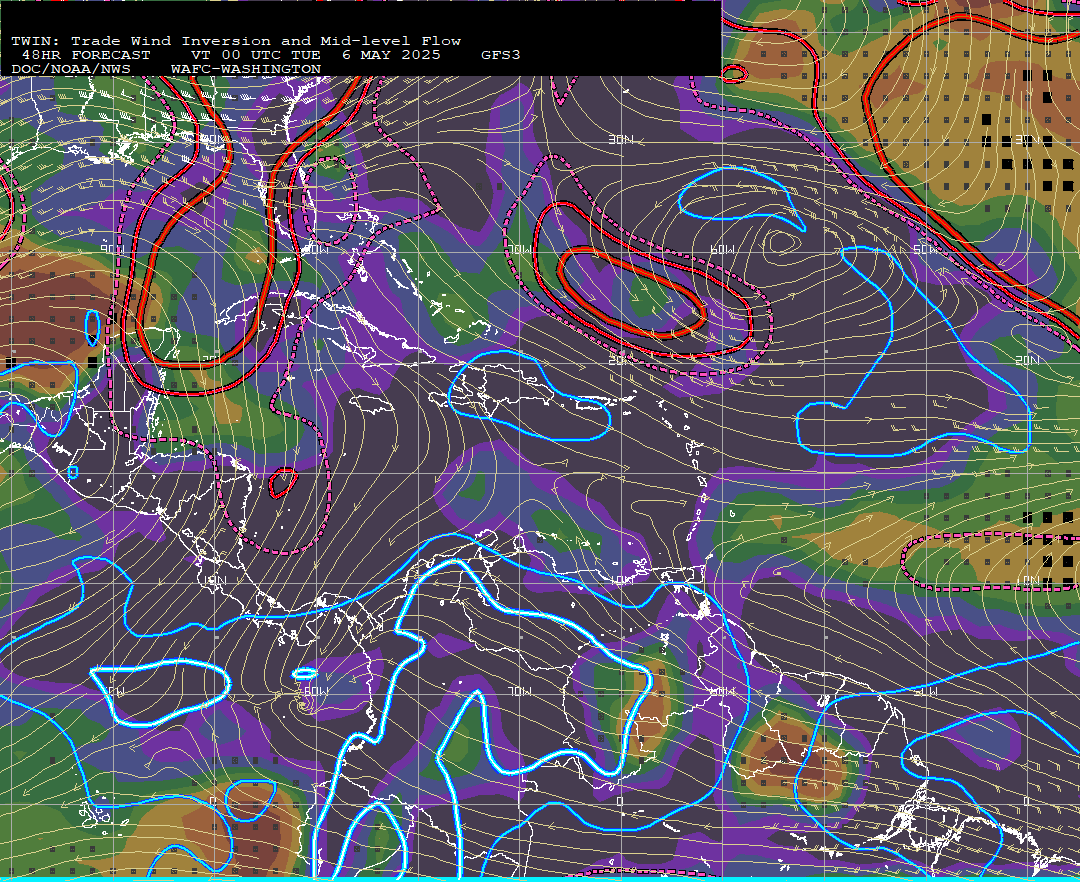Click the 'WAFC-WASHINGTON' header text
This screenshot has height=882, width=1080.
tap(246, 70)
